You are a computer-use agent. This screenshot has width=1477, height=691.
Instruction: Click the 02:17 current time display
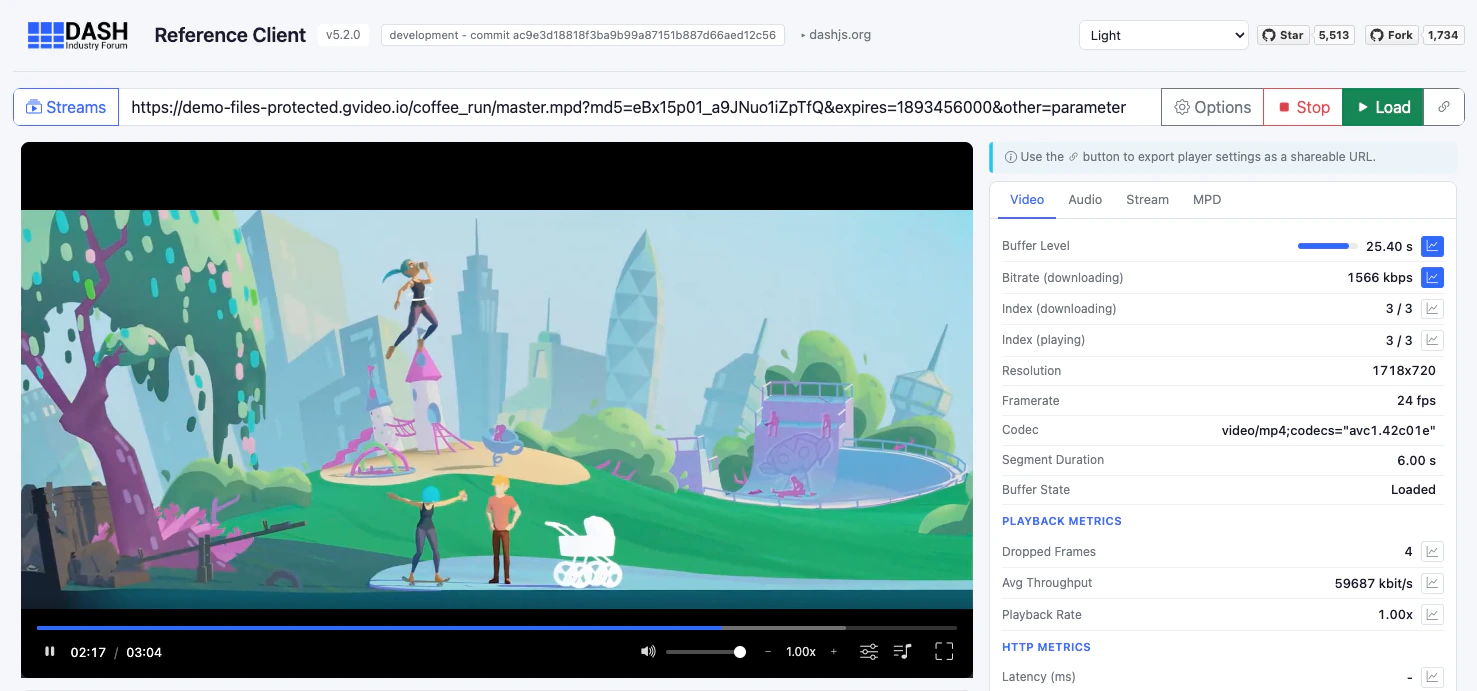[x=88, y=652]
